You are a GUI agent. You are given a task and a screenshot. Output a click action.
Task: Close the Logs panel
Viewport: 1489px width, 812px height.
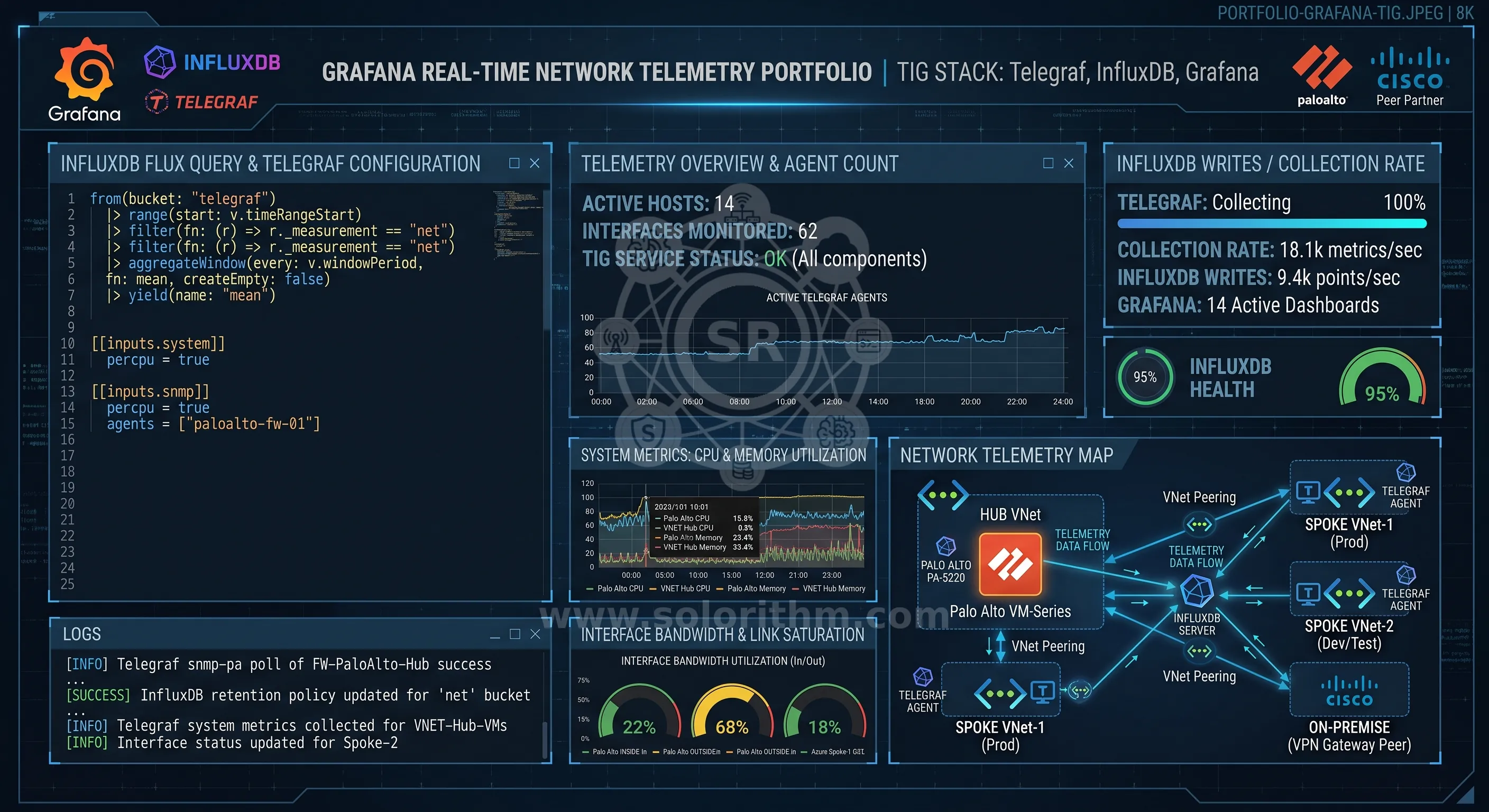point(535,634)
